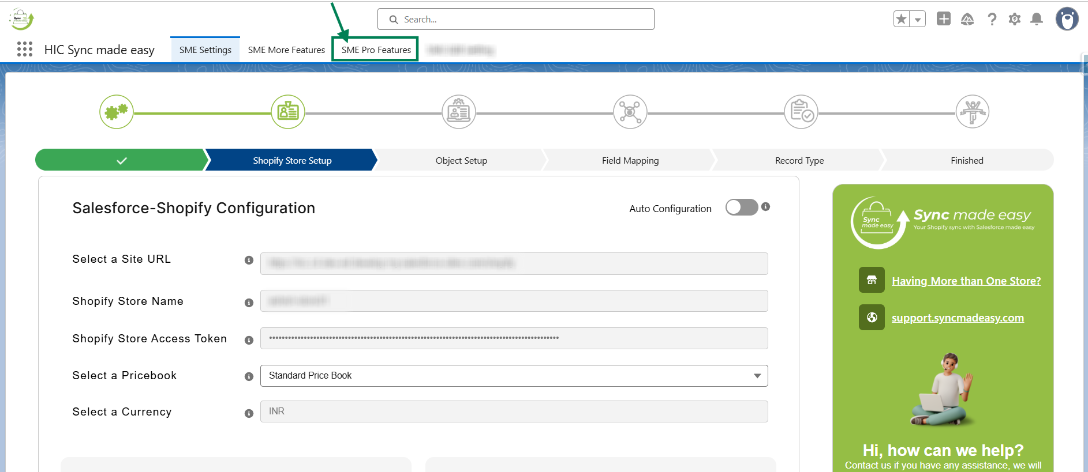The image size is (1088, 472).
Task: Open the Global Actions plus icon
Action: tap(944, 19)
